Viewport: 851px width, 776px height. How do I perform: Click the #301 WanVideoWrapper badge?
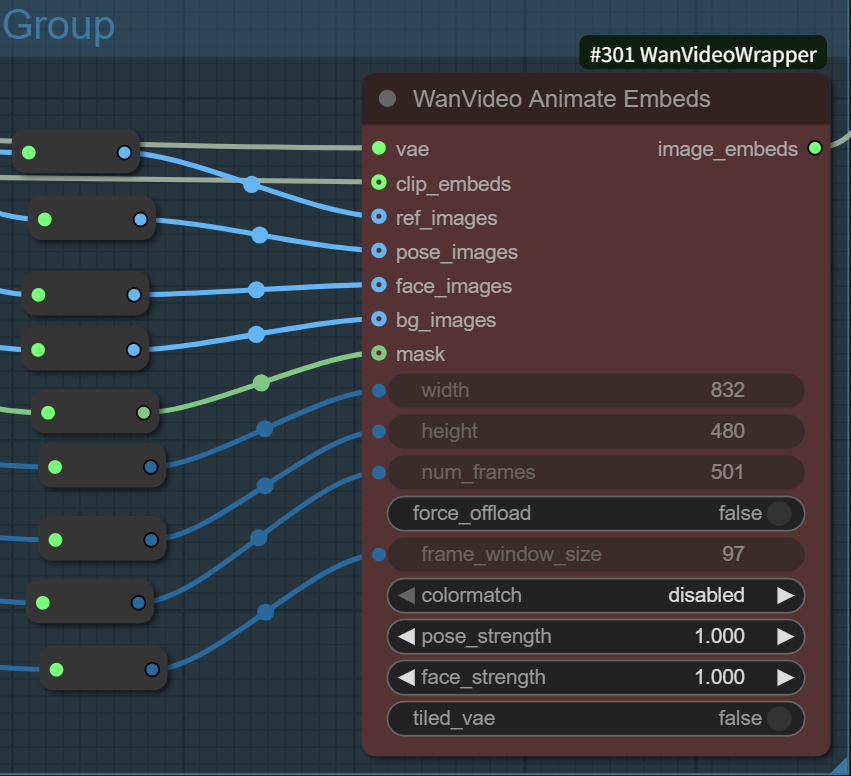pyautogui.click(x=703, y=55)
